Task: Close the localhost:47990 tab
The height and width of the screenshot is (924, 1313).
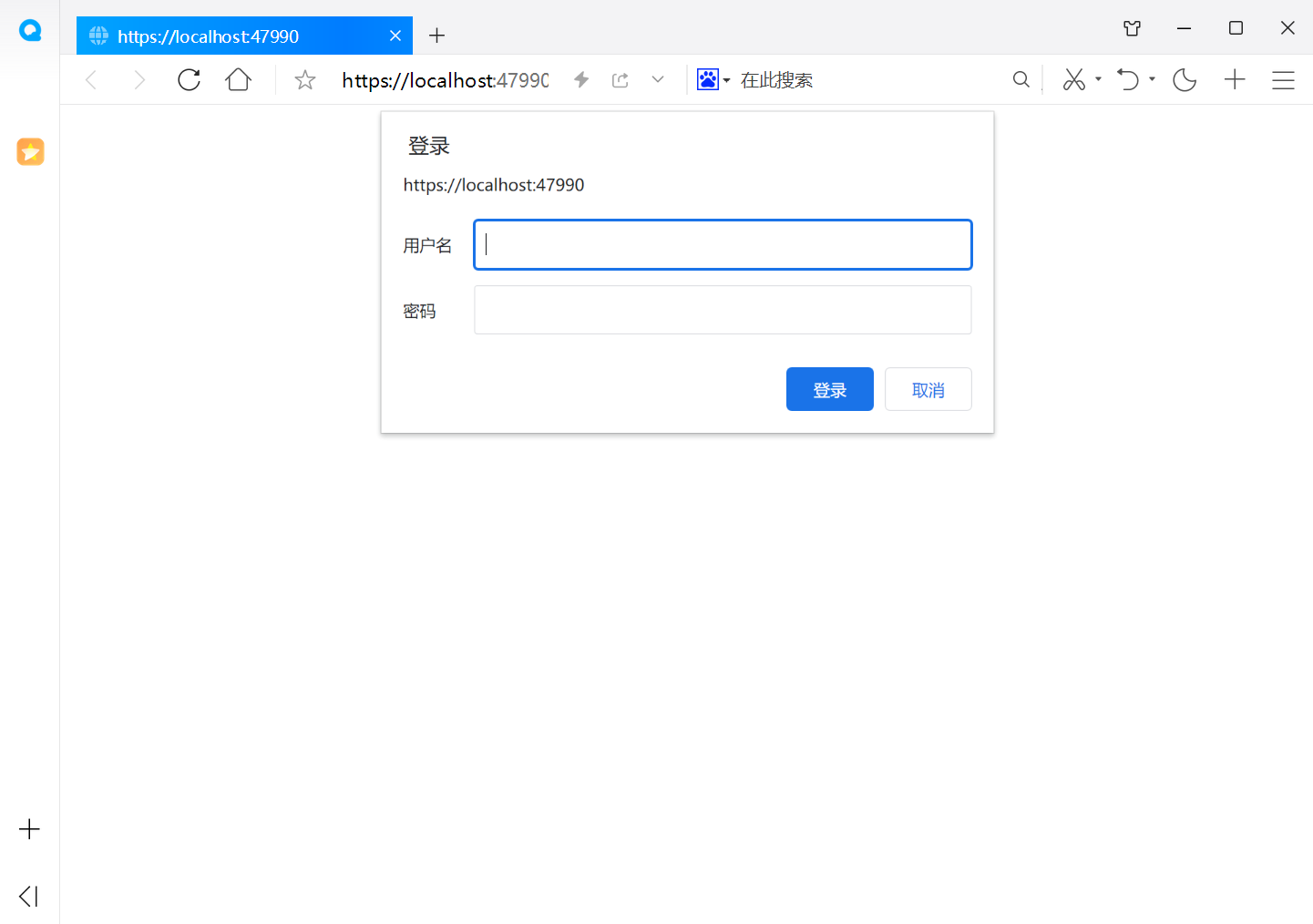Action: tap(395, 36)
